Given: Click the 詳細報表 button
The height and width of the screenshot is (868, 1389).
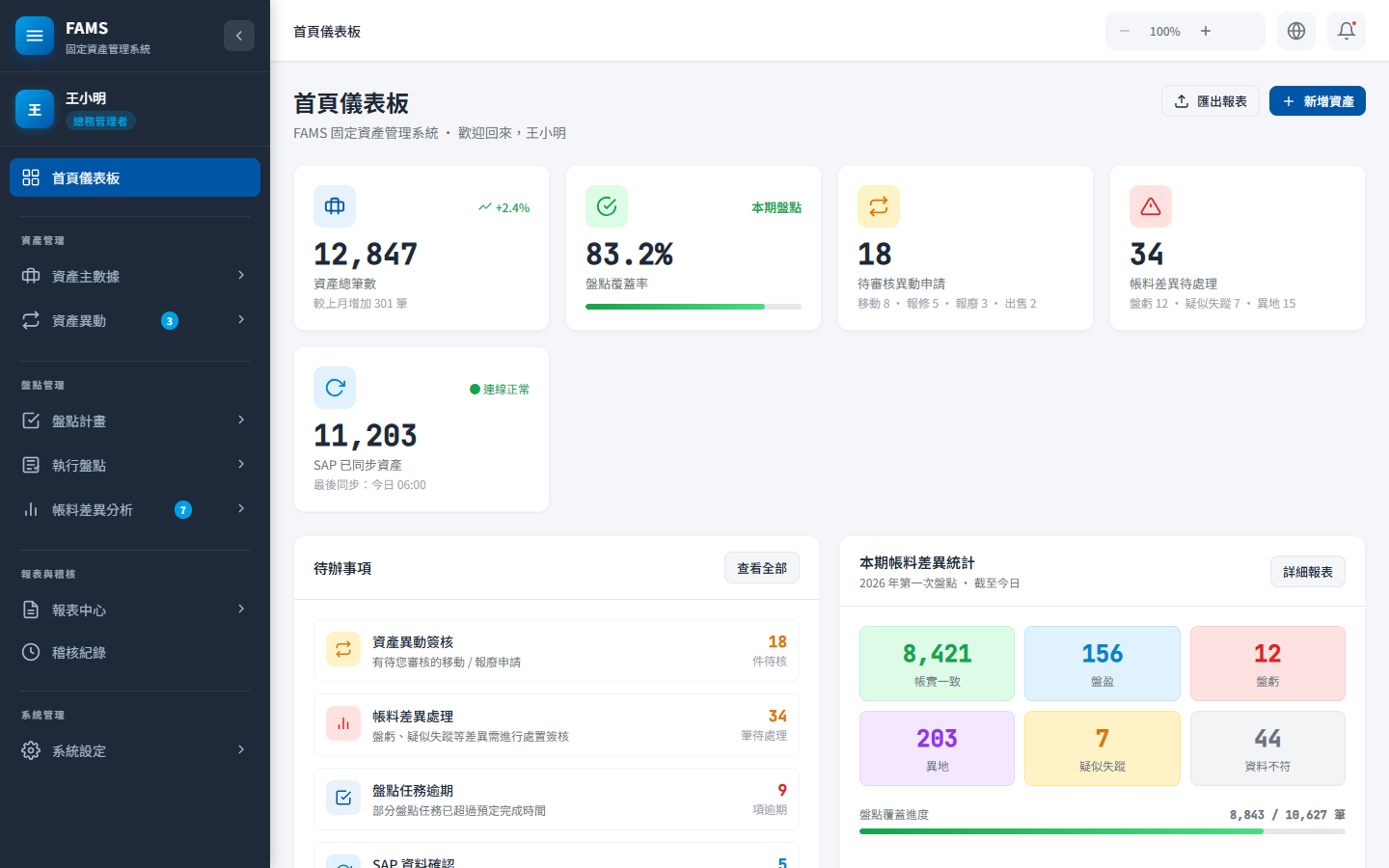Looking at the screenshot, I should coord(1307,571).
